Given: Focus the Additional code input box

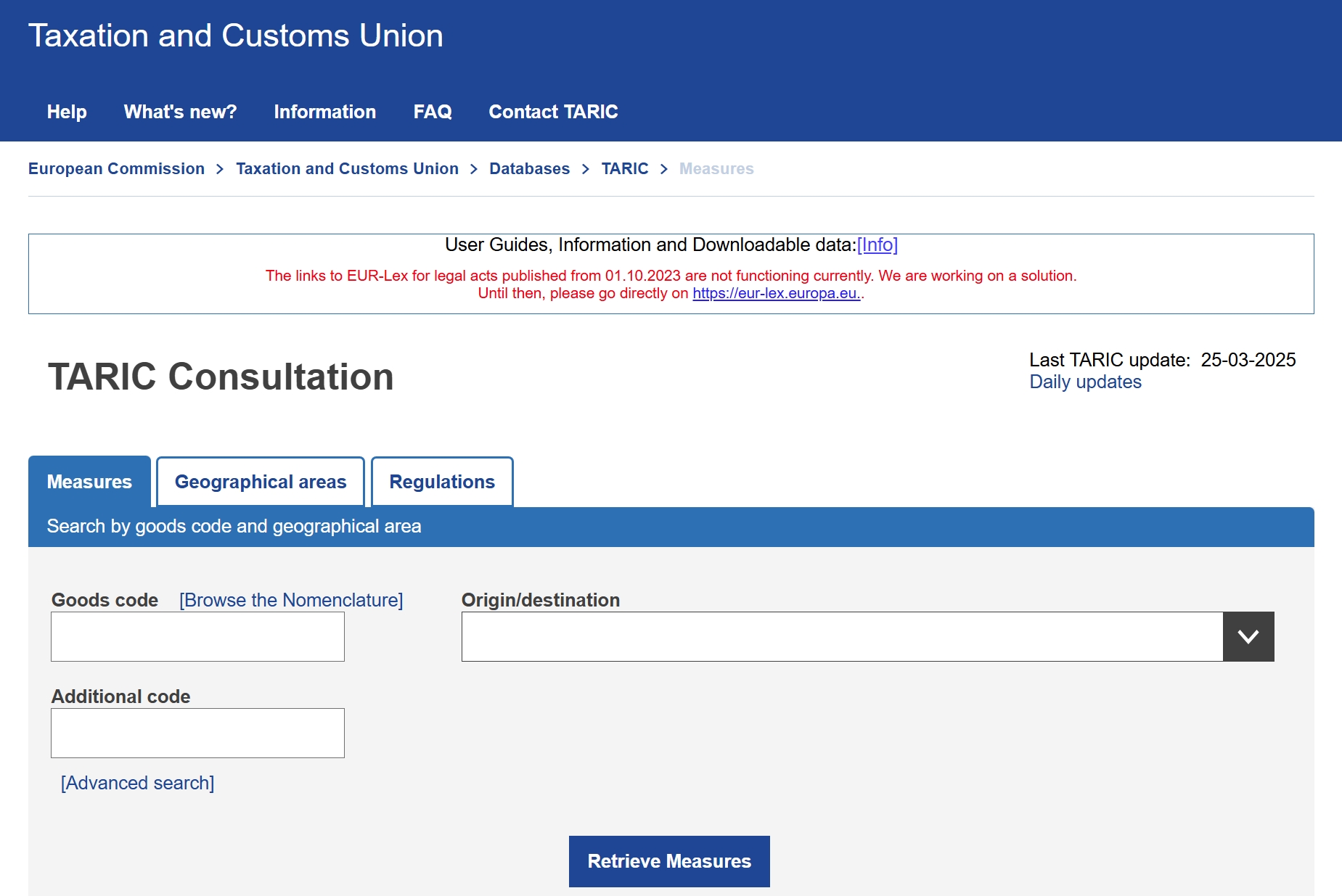Looking at the screenshot, I should coord(197,733).
